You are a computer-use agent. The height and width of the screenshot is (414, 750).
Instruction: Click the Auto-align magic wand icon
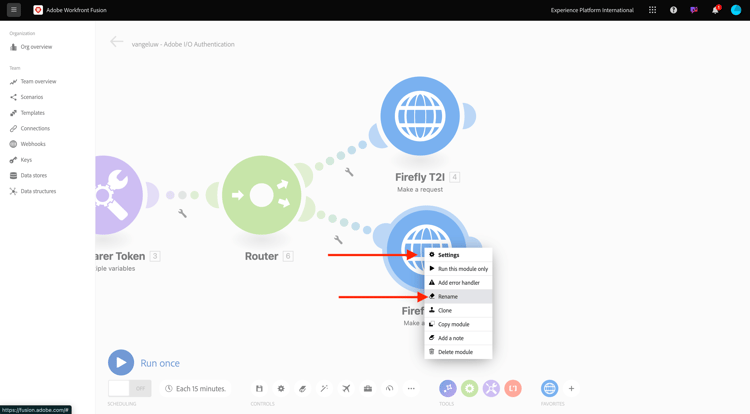tap(324, 389)
